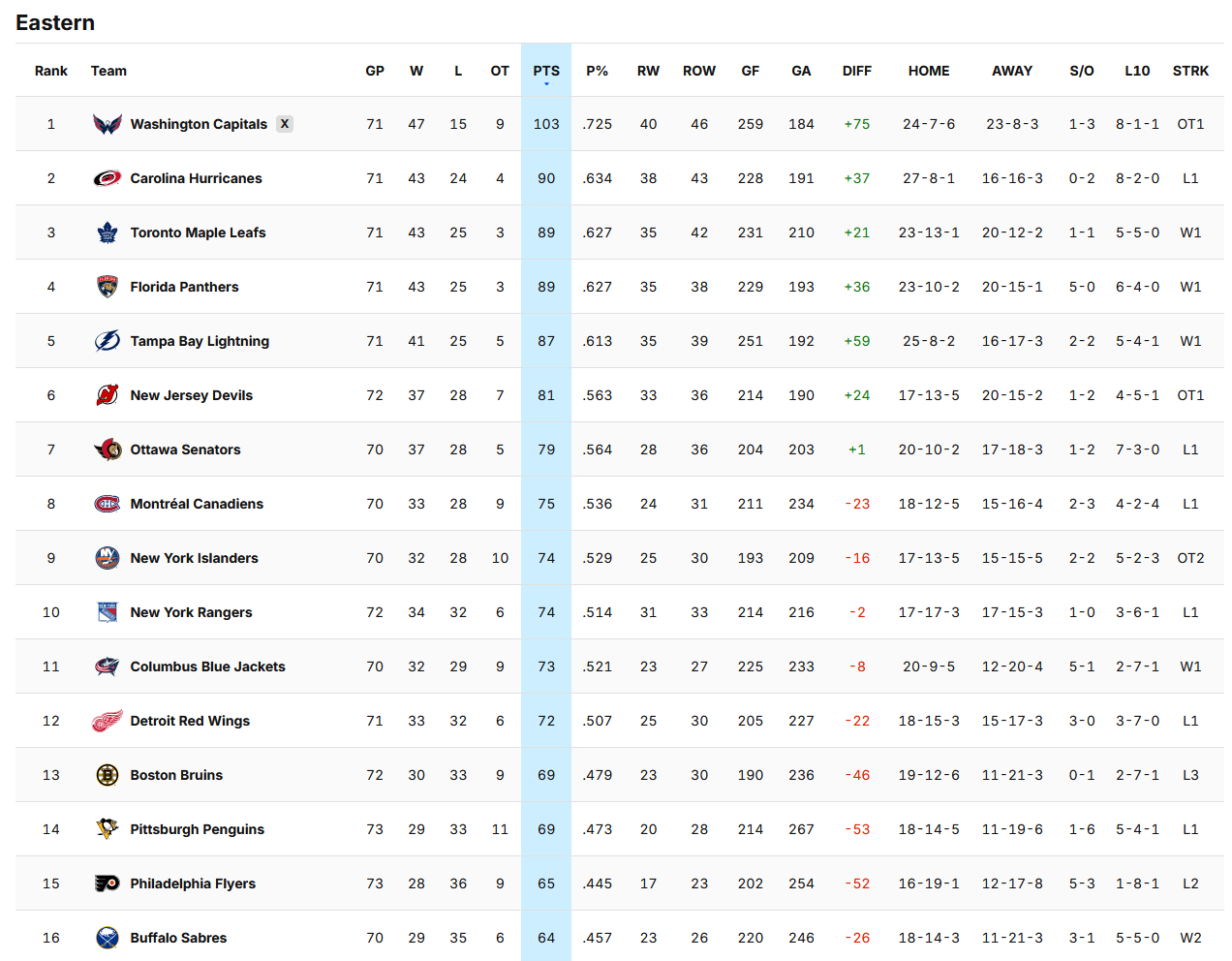Click the Montréal Canadiens logo
This screenshot has width=1232, height=961.
pos(108,504)
